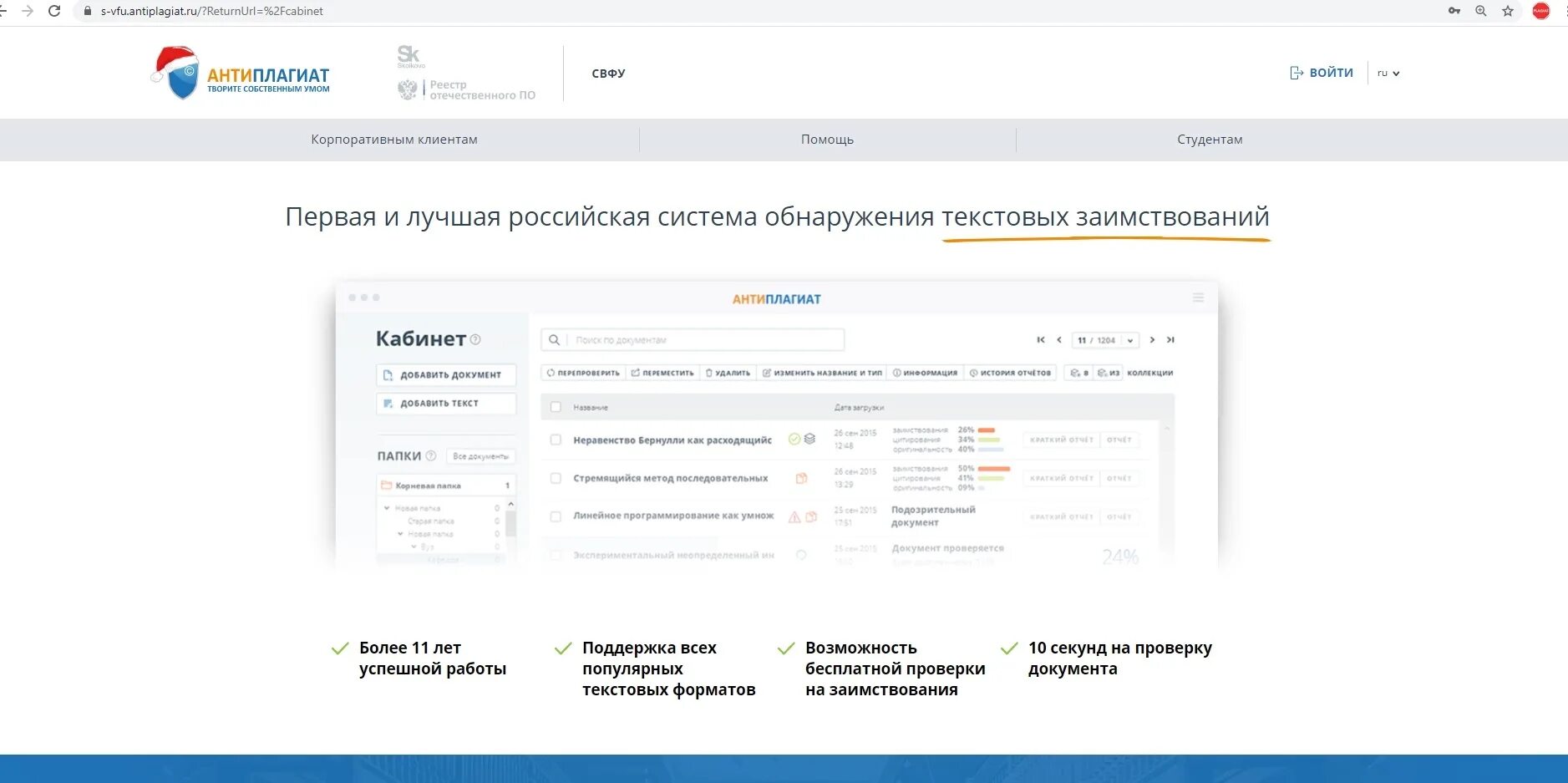This screenshot has height=783, width=1568.
Task: Open the 11 / 1204 page dropdown
Action: pyautogui.click(x=1105, y=340)
